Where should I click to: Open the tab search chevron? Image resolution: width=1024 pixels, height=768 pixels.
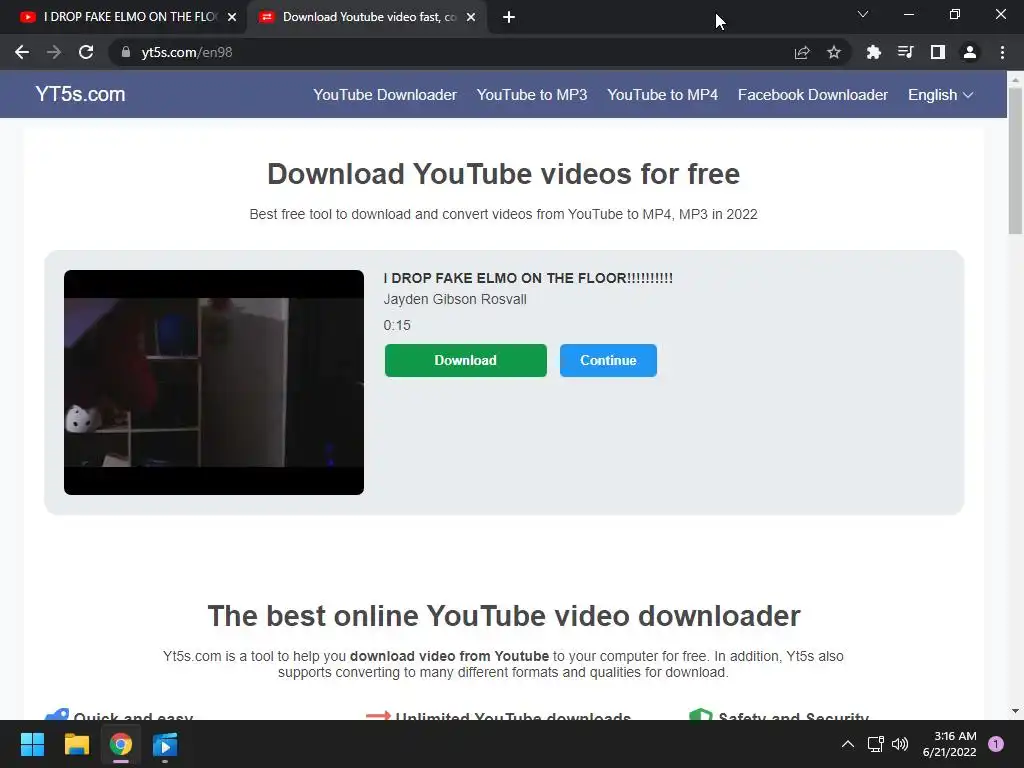(863, 14)
